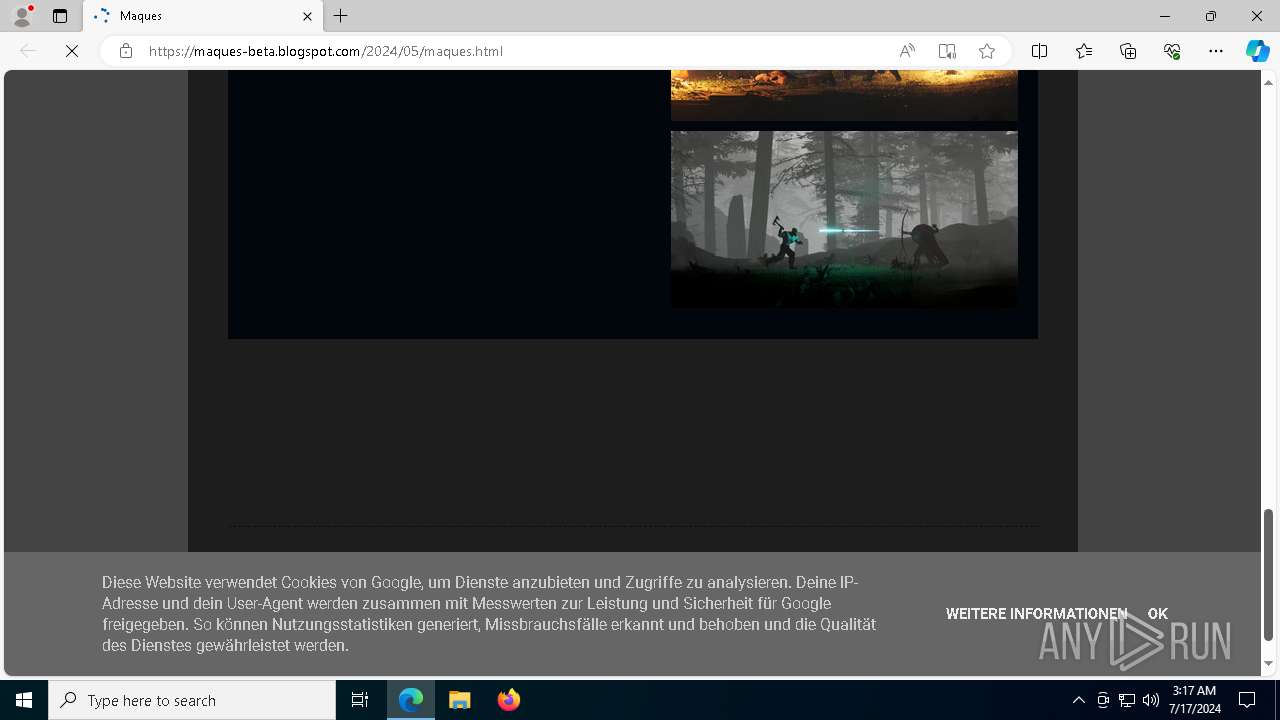Open Browser essentials icon
The height and width of the screenshot is (720, 1280).
[x=1172, y=51]
